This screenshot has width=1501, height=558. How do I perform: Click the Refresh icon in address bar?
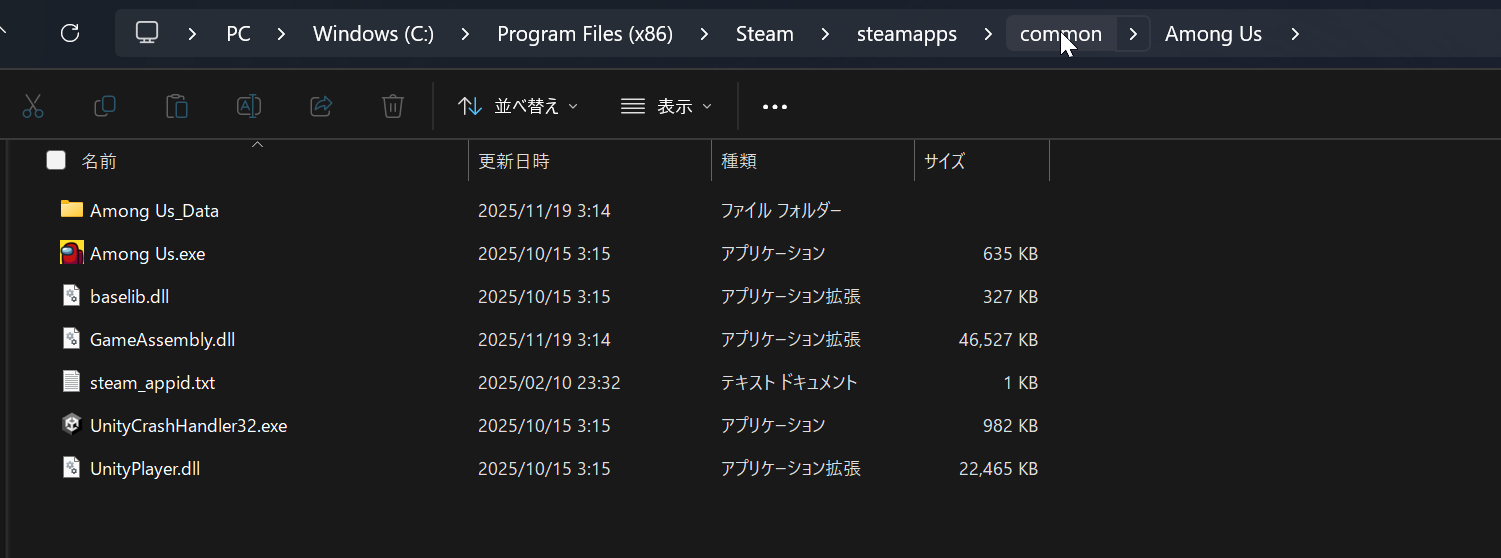tap(70, 33)
